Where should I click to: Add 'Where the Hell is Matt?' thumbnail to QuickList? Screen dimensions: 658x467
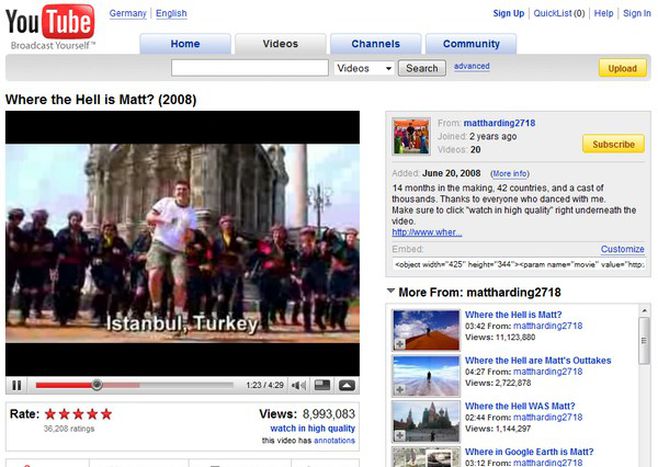400,344
